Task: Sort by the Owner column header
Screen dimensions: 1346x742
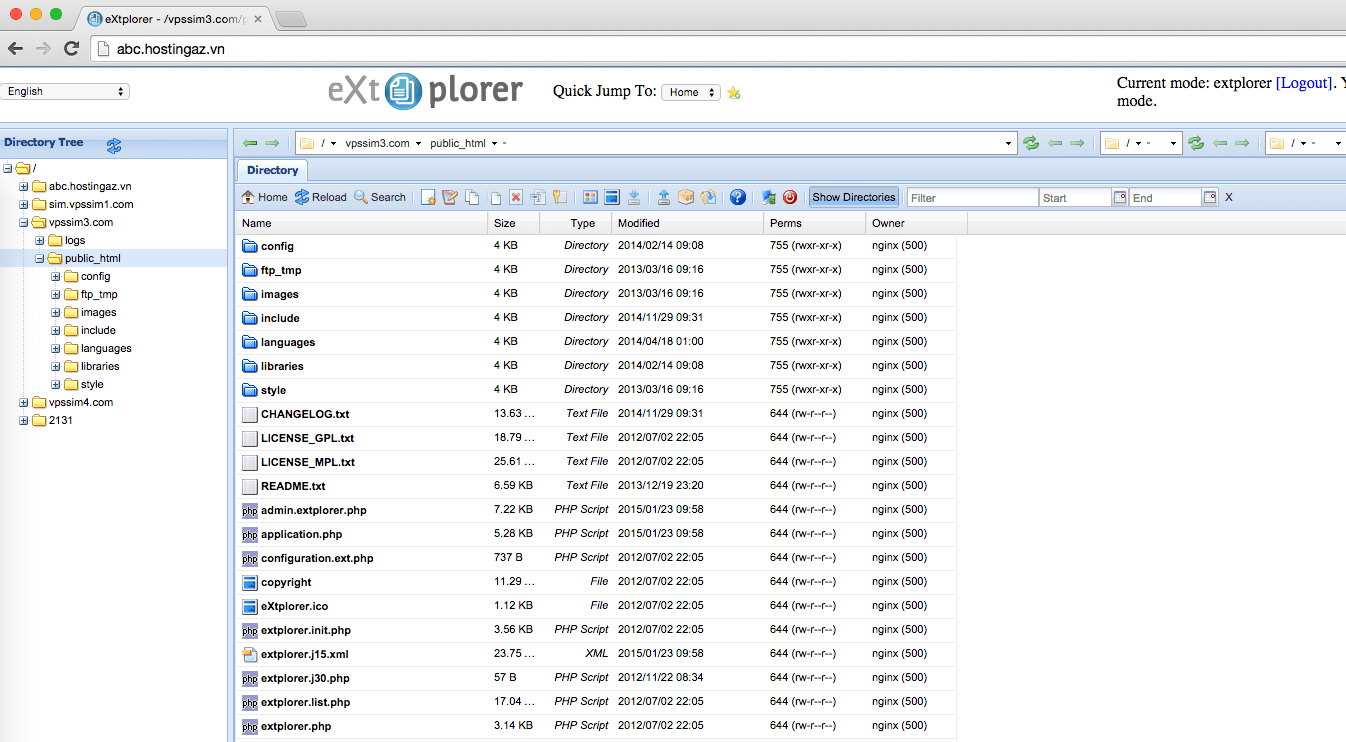Action: coord(915,223)
